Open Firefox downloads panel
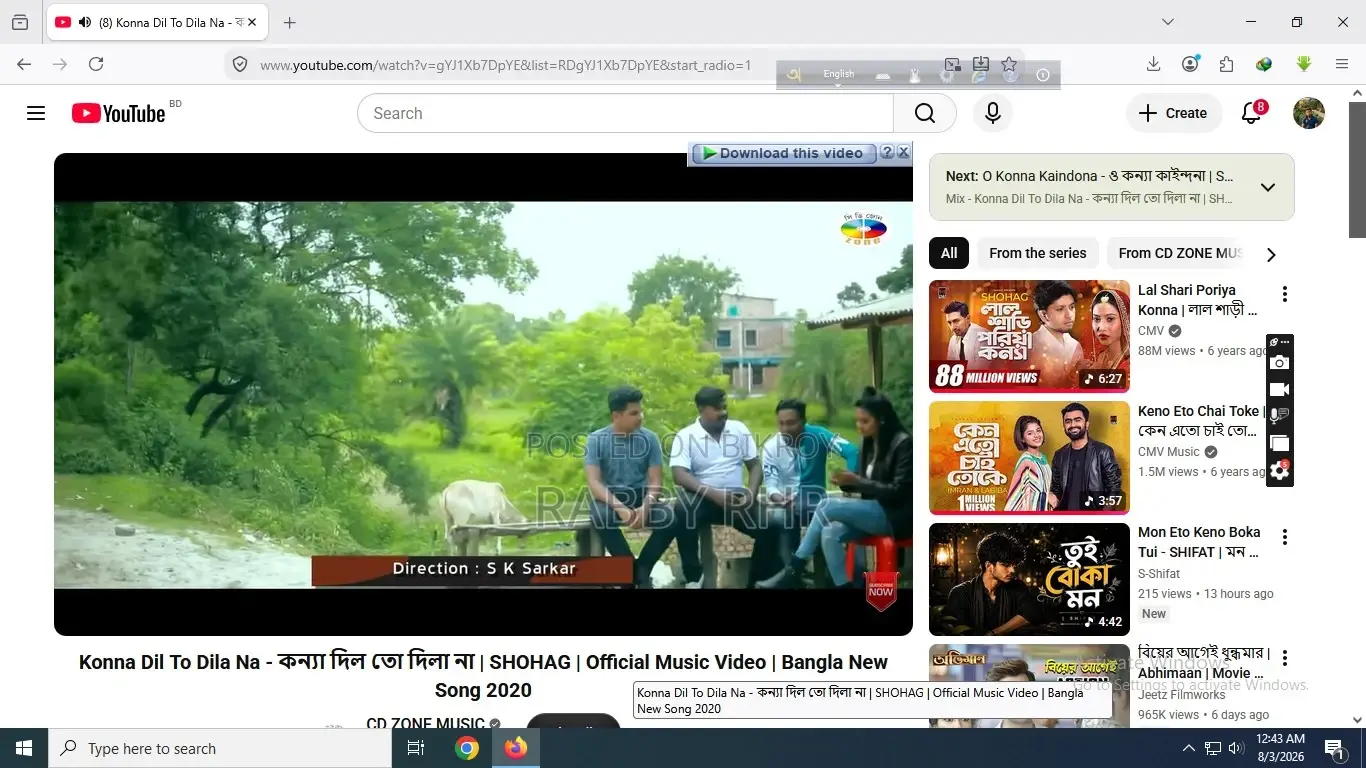Image resolution: width=1366 pixels, height=768 pixels. 1153,64
